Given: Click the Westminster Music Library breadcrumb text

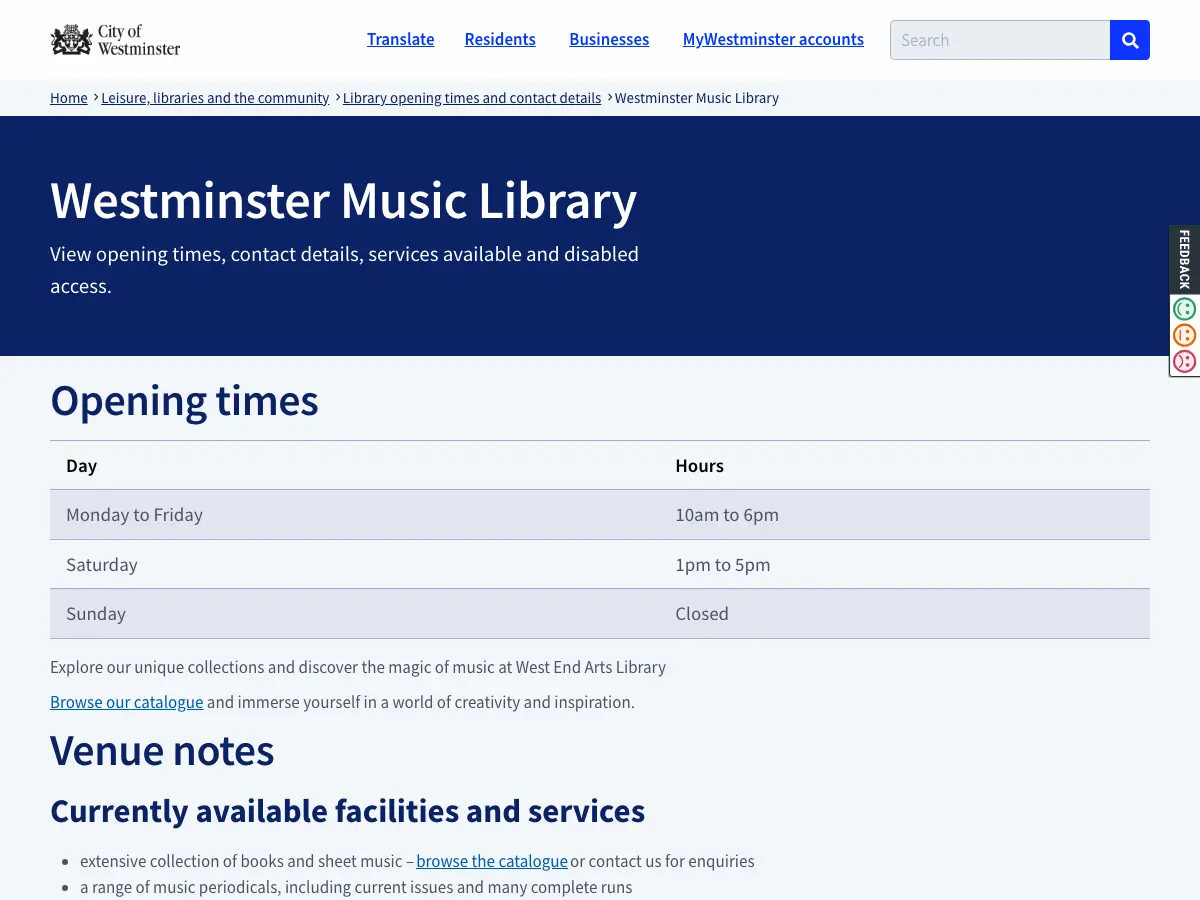Looking at the screenshot, I should (697, 98).
